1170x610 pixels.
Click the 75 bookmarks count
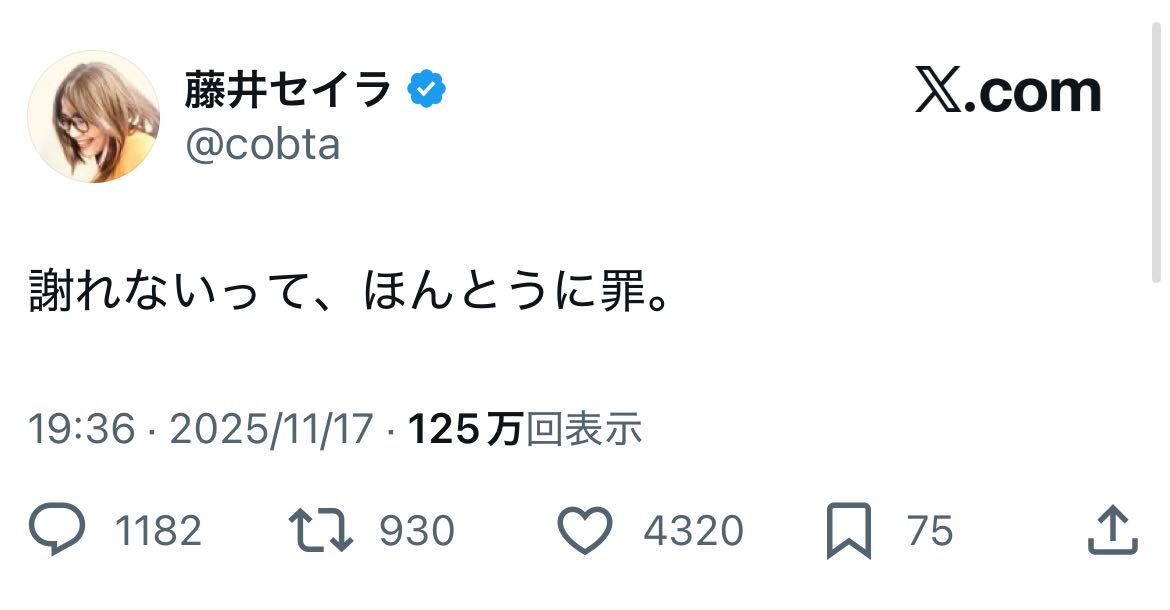pyautogui.click(x=930, y=531)
